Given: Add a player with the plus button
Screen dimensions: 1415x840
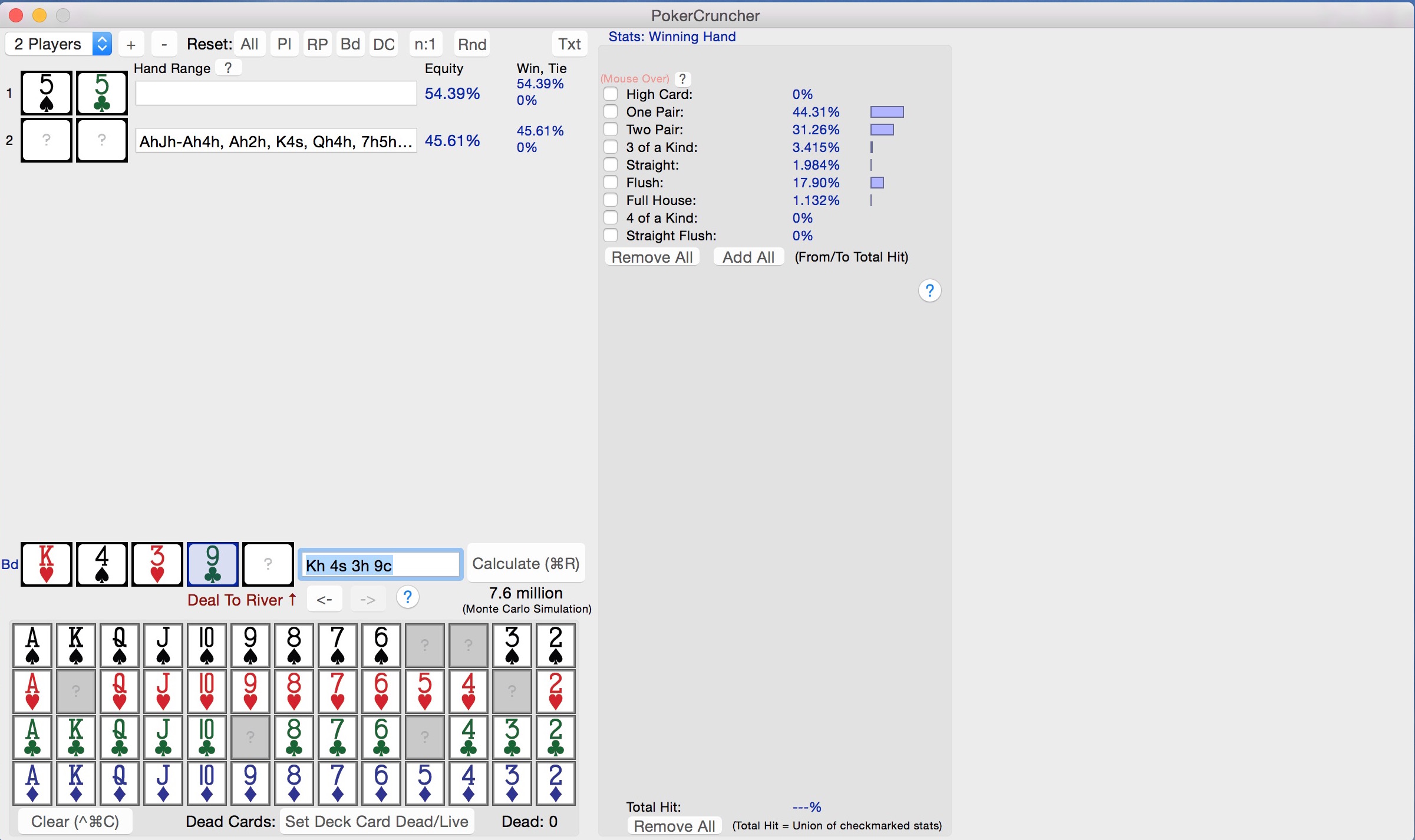Looking at the screenshot, I should pyautogui.click(x=131, y=44).
